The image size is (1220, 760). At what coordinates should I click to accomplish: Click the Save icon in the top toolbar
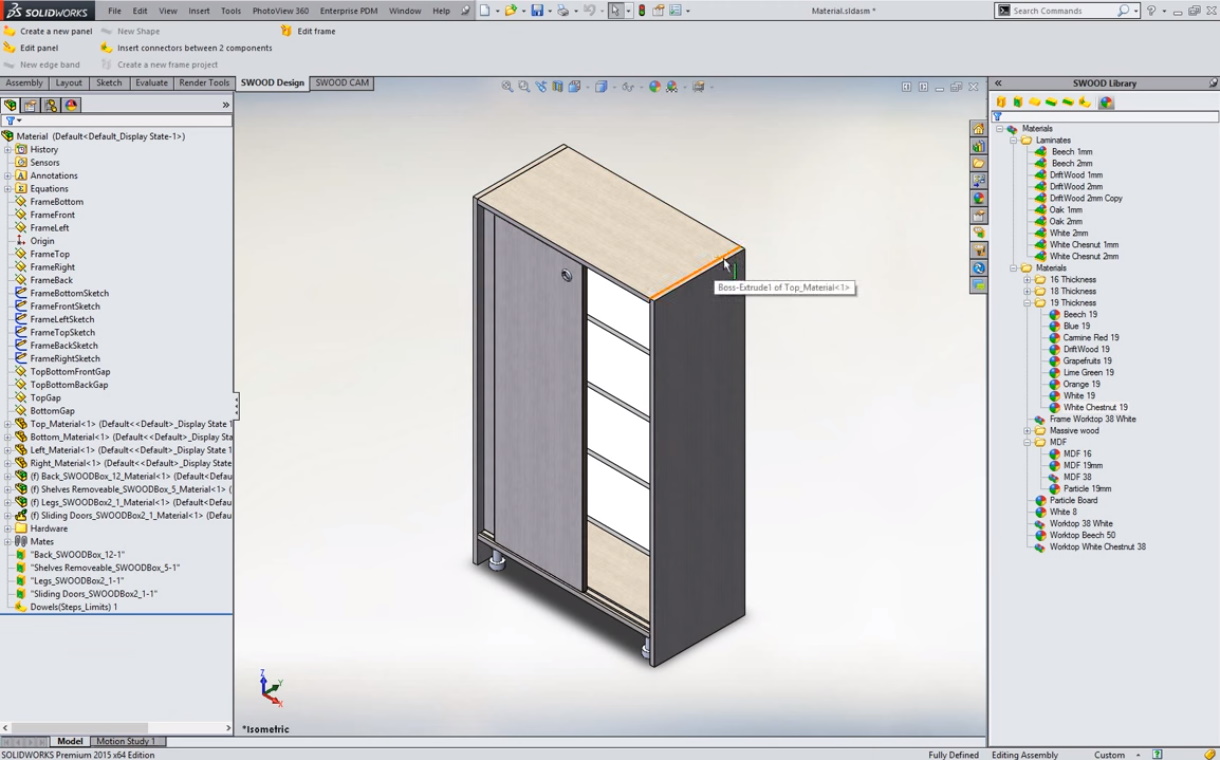537,11
